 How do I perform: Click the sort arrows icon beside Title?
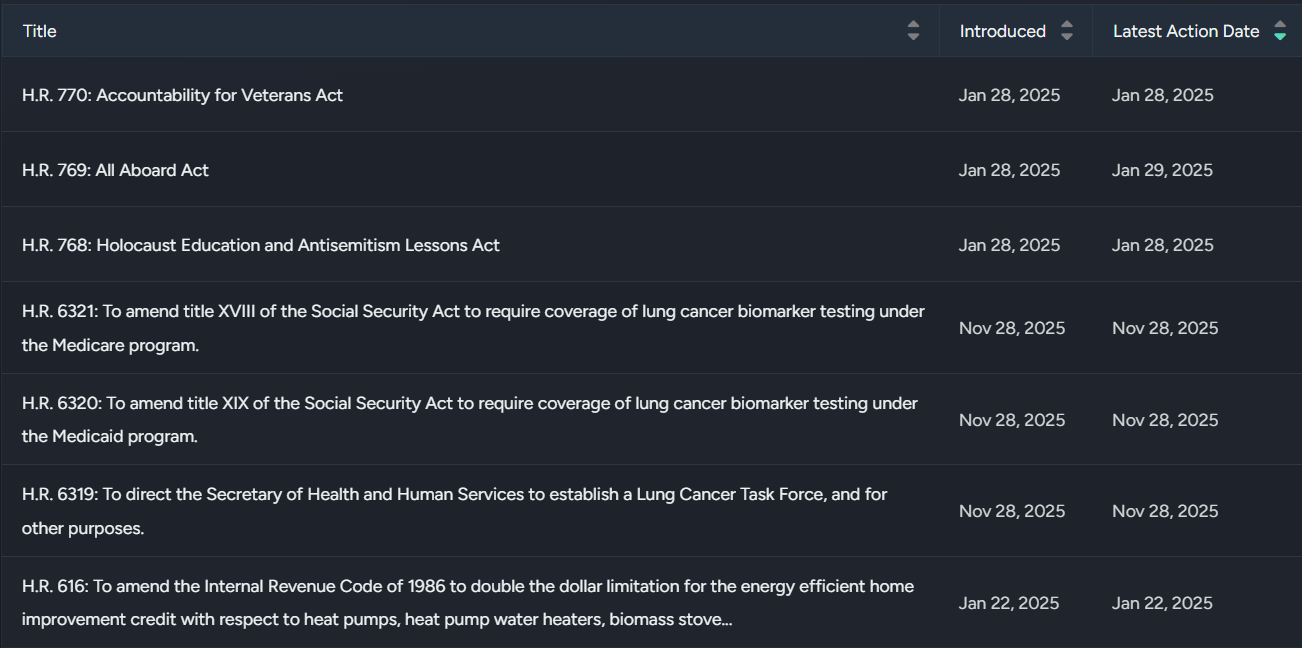[913, 31]
